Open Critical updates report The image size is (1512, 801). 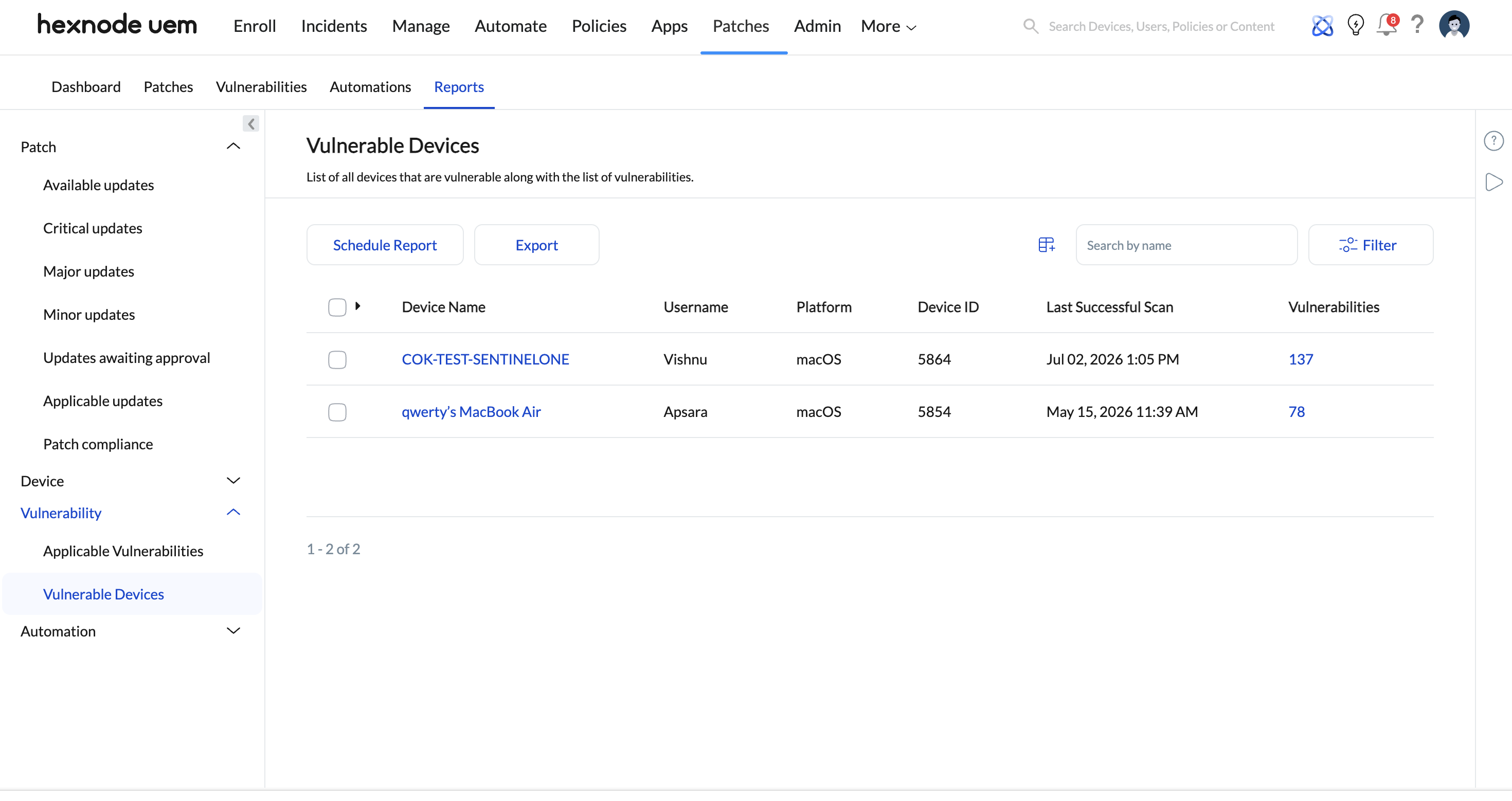coord(92,228)
